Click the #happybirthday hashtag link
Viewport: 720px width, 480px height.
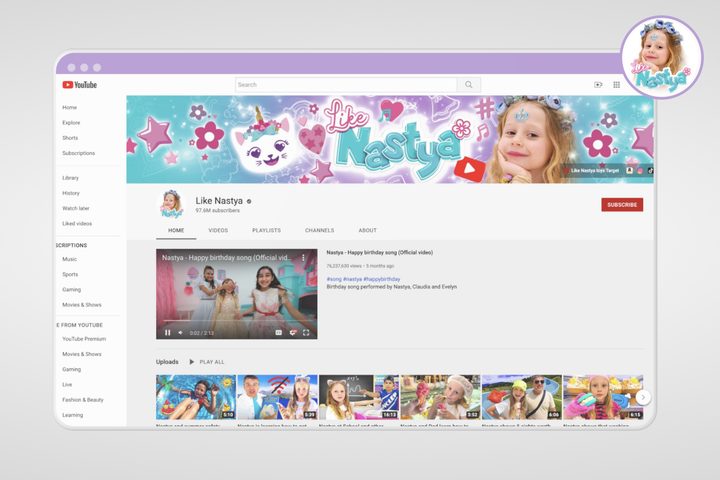pyautogui.click(x=382, y=279)
